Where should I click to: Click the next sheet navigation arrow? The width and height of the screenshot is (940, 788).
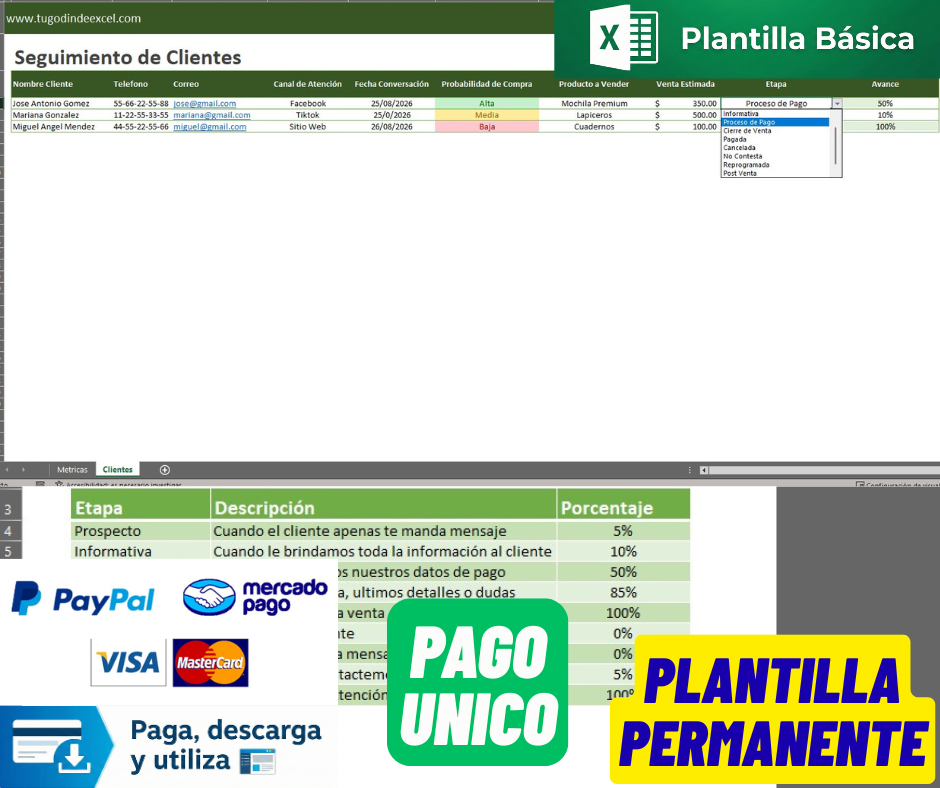[x=23, y=470]
